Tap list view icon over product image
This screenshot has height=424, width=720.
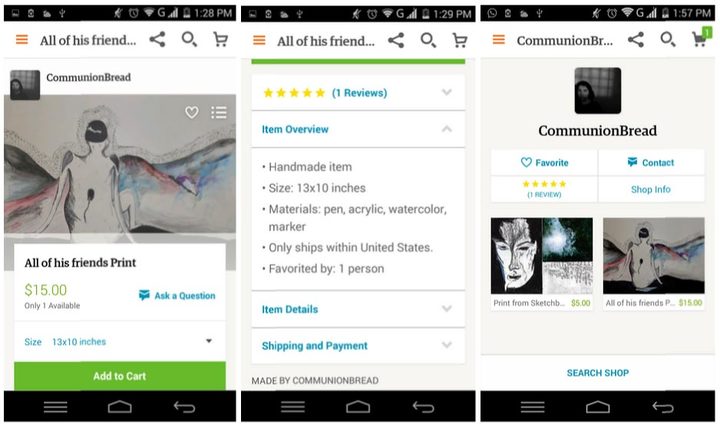(x=219, y=112)
